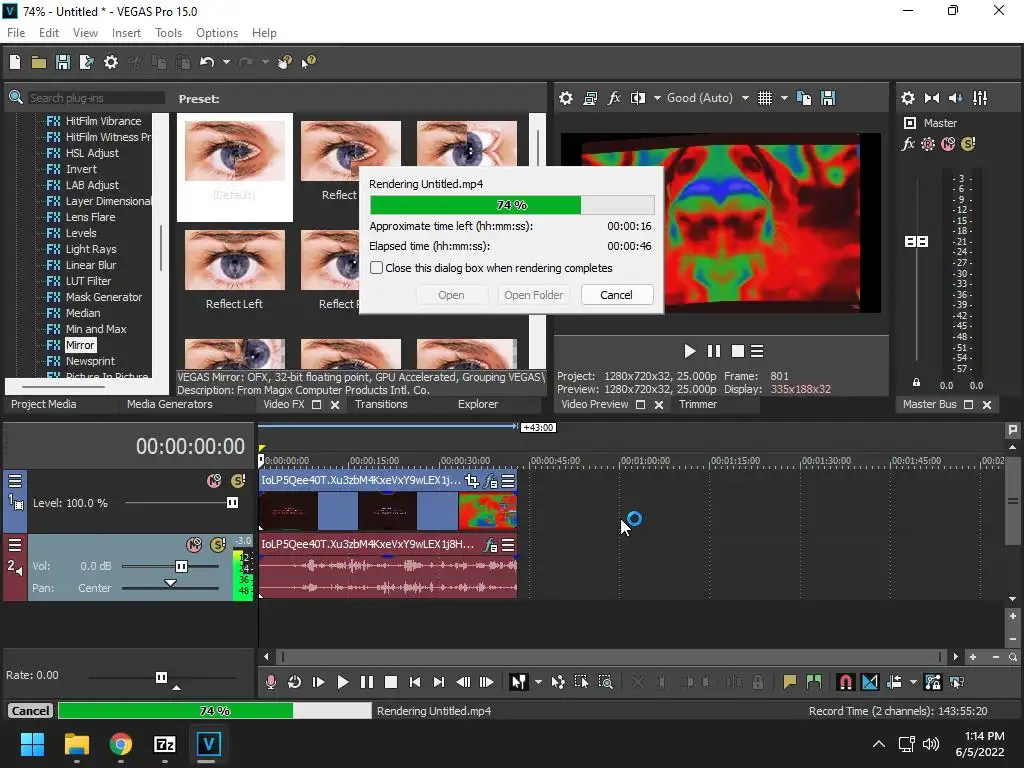Viewport: 1024px width, 768px height.
Task: Open video track 1 hamburger menu
Action: tap(15, 481)
